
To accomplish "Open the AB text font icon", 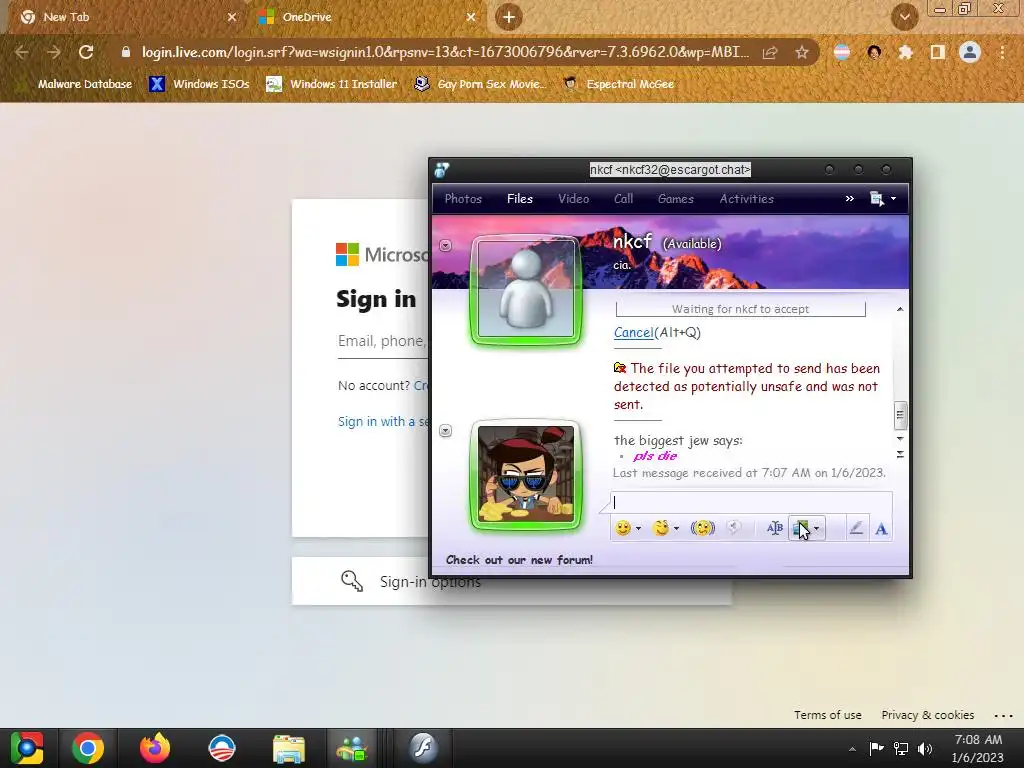I will coord(775,528).
